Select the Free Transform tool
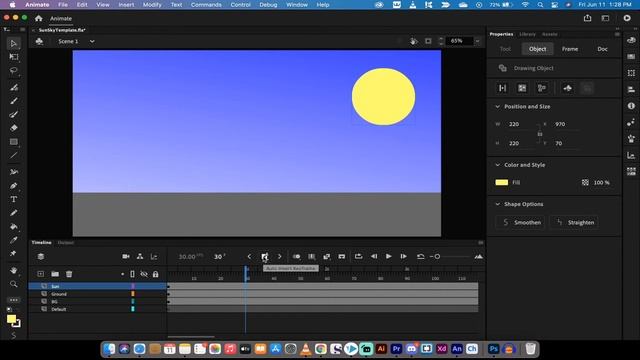The width and height of the screenshot is (640, 360). click(13, 57)
